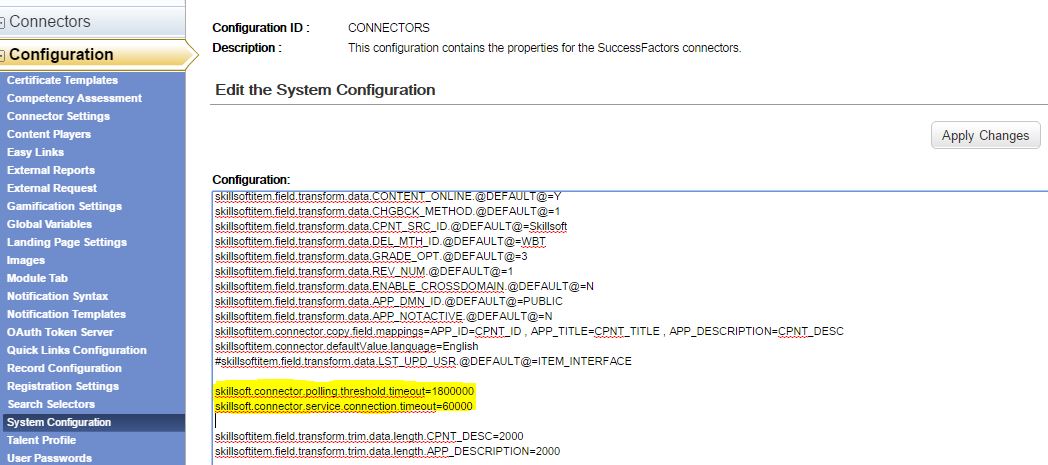This screenshot has height=465, width=1048.
Task: Click the REV_NUM default line
Action: click(364, 271)
